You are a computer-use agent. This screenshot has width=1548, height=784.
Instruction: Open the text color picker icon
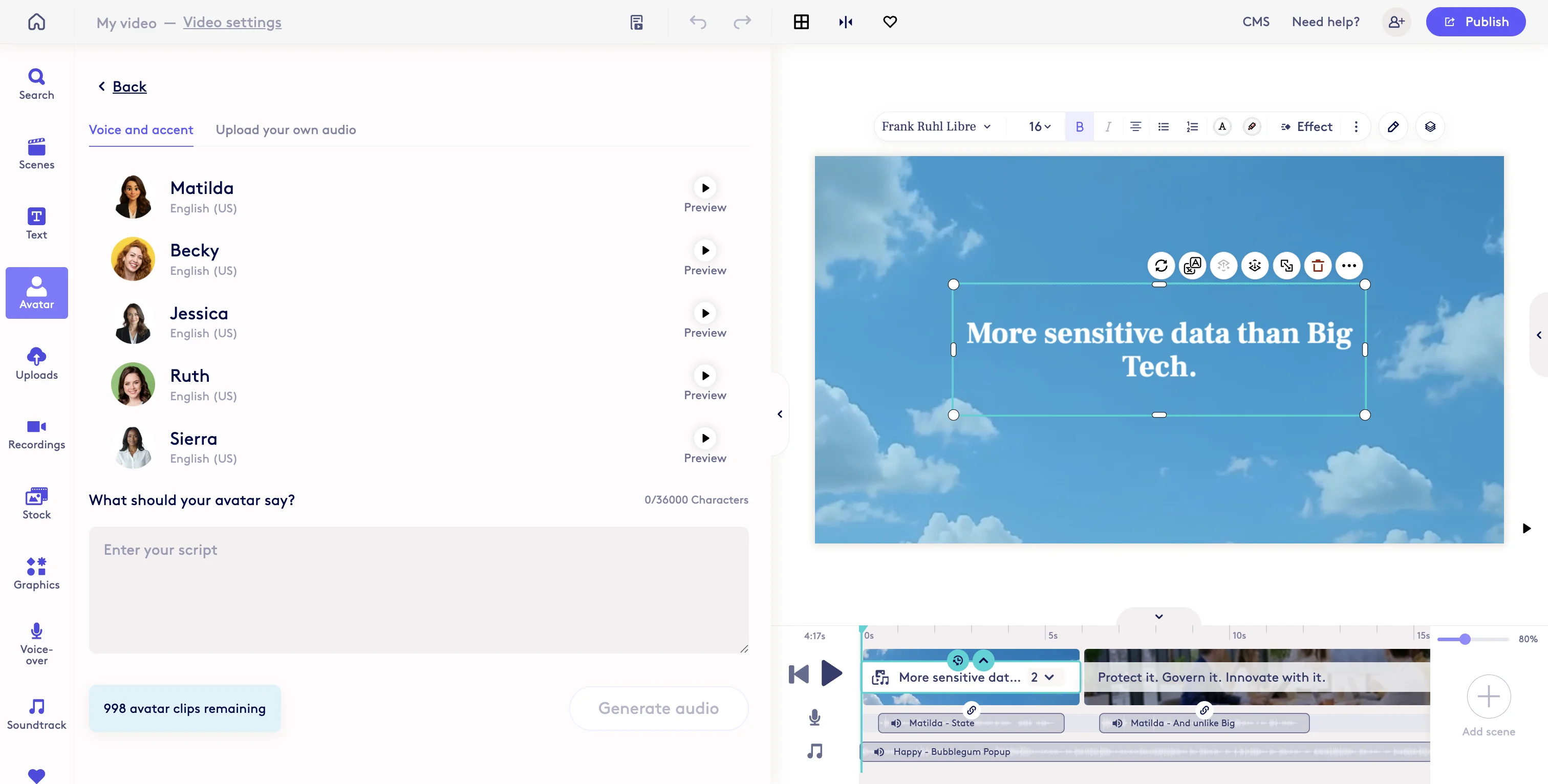pyautogui.click(x=1223, y=126)
